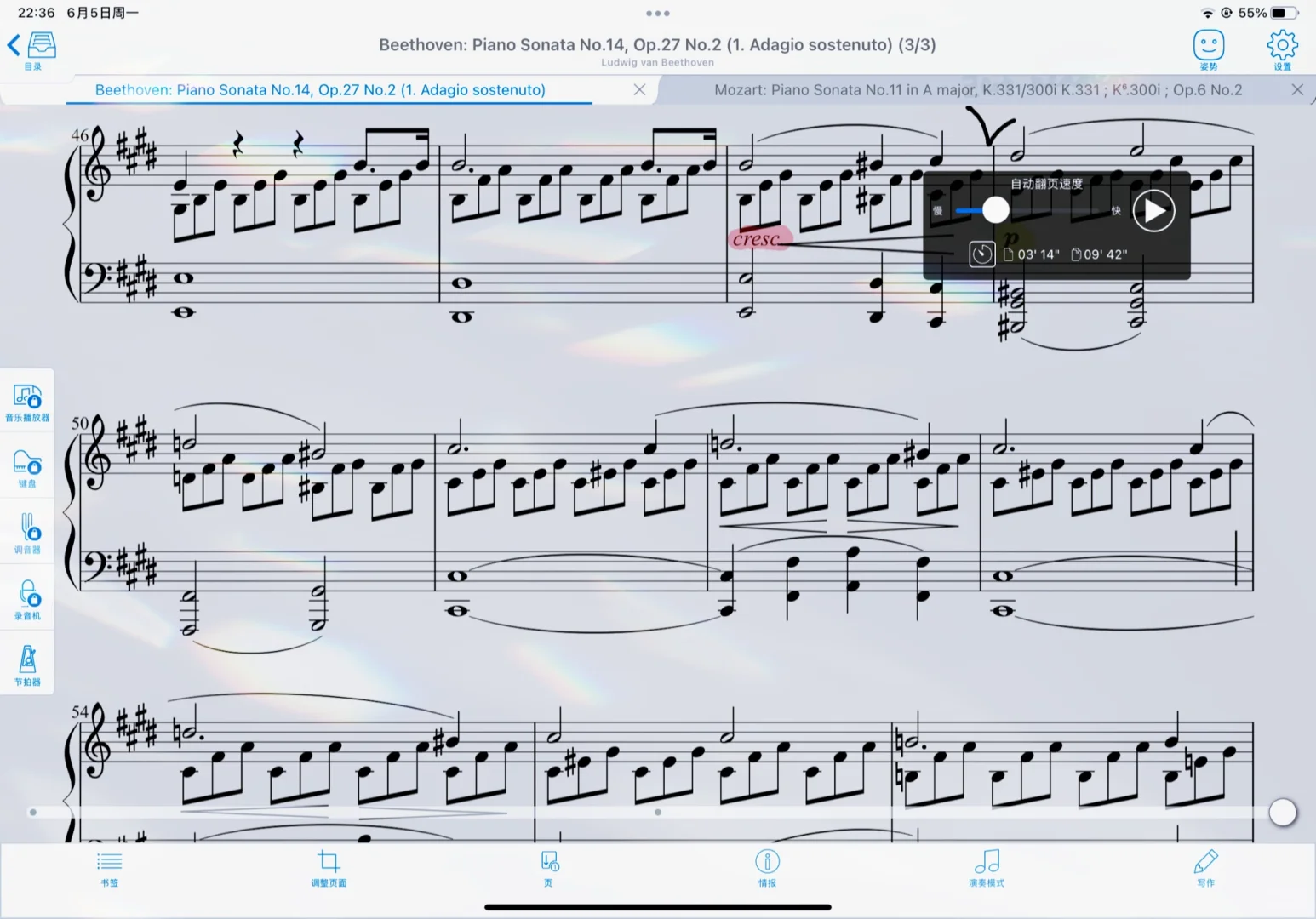Tap the status bar clock 22:36
Image resolution: width=1316 pixels, height=919 pixels.
[x=36, y=13]
